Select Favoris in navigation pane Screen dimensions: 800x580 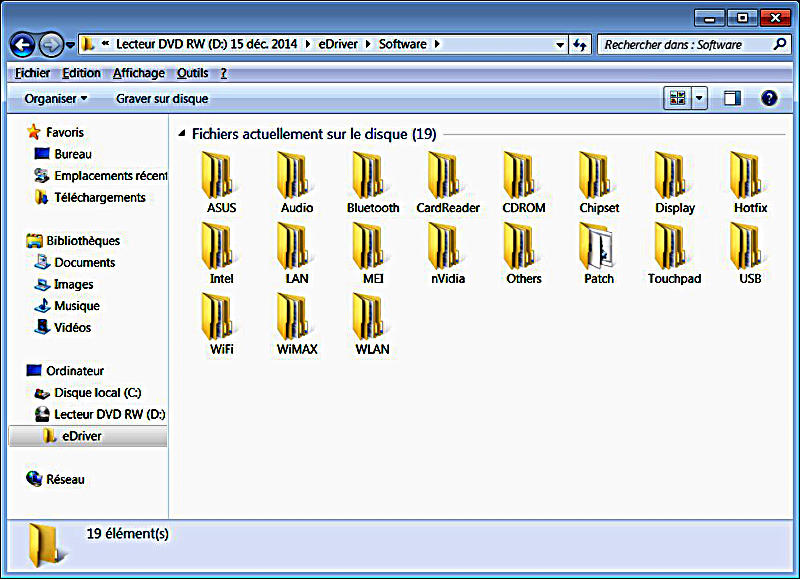click(x=56, y=132)
